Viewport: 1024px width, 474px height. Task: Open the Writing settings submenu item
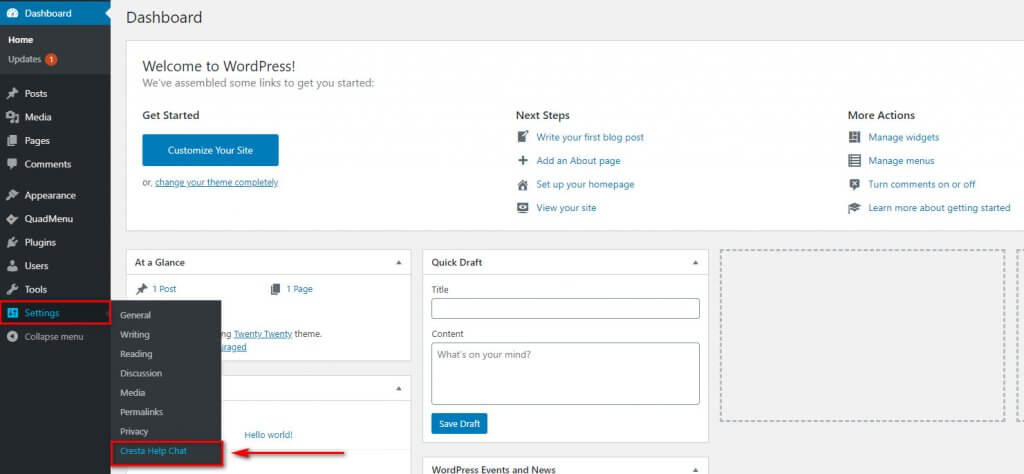click(135, 334)
